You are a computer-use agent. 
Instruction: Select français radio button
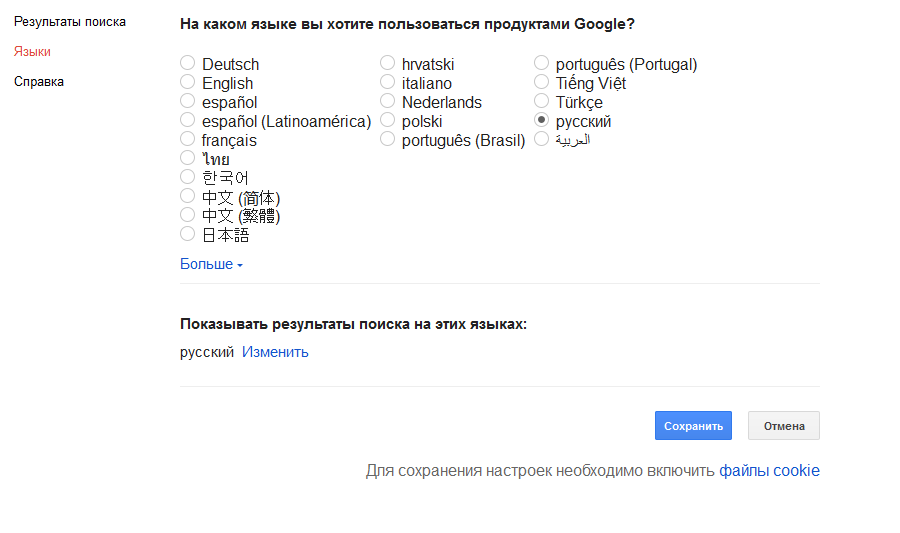(187, 140)
